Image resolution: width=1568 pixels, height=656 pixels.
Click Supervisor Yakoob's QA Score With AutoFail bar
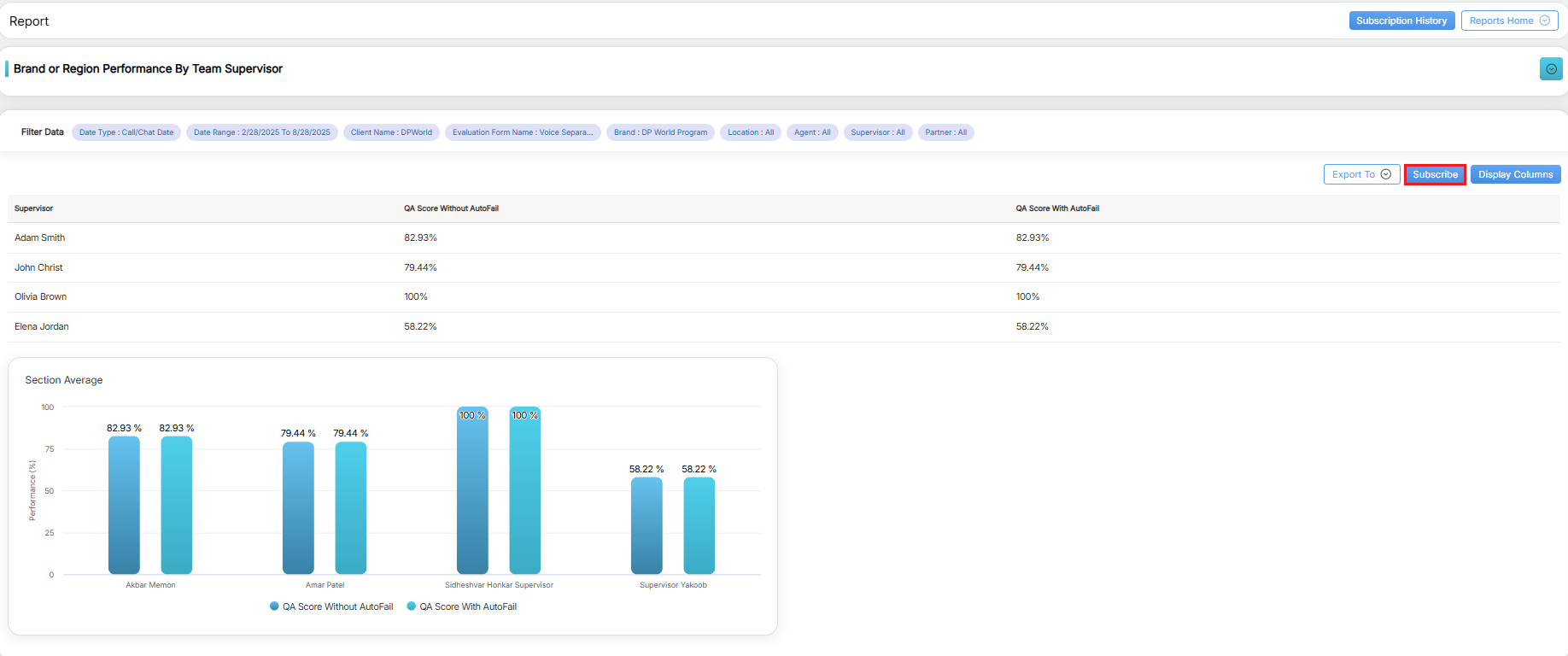pos(699,525)
